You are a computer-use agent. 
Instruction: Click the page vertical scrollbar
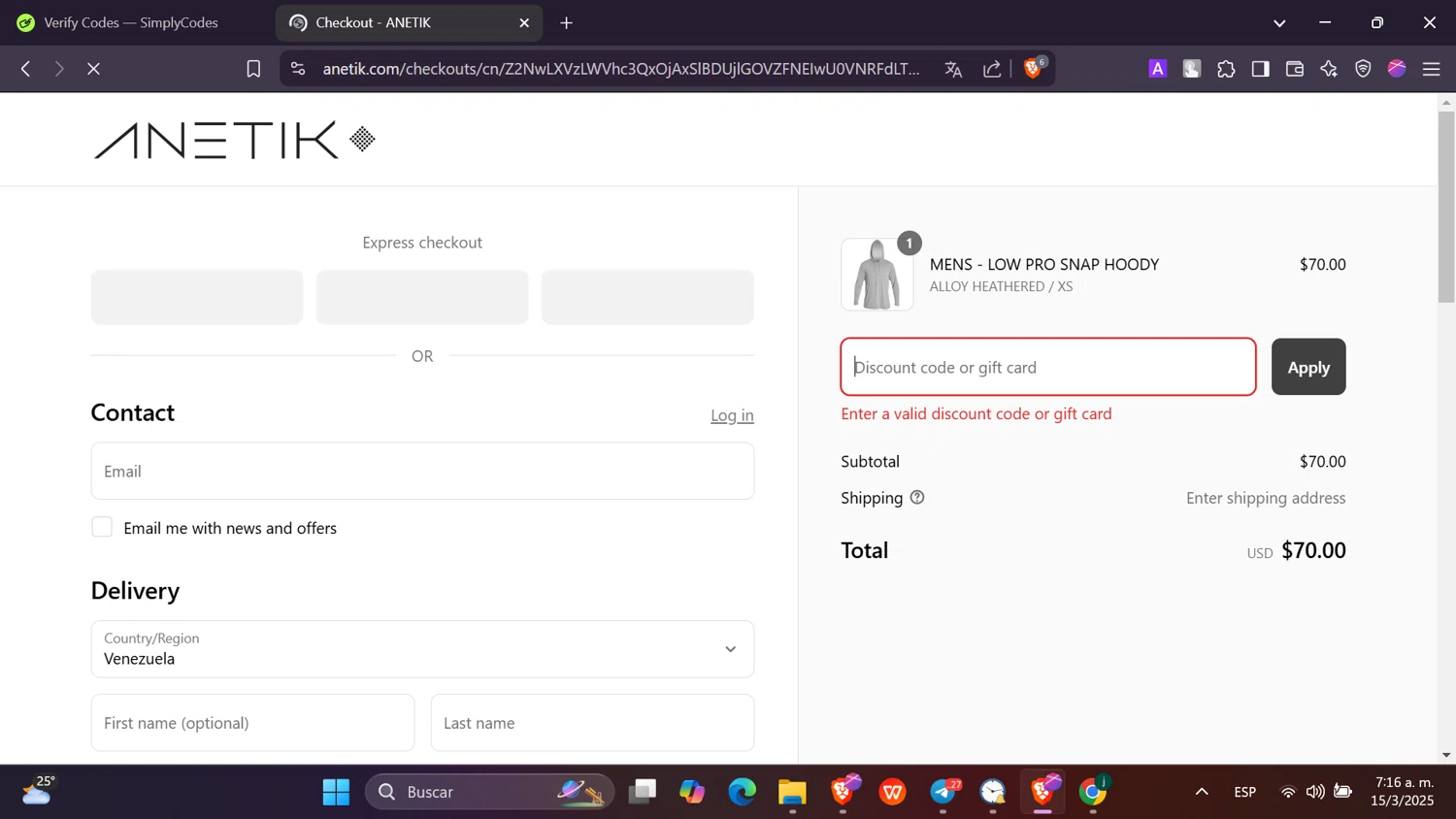[1446, 208]
